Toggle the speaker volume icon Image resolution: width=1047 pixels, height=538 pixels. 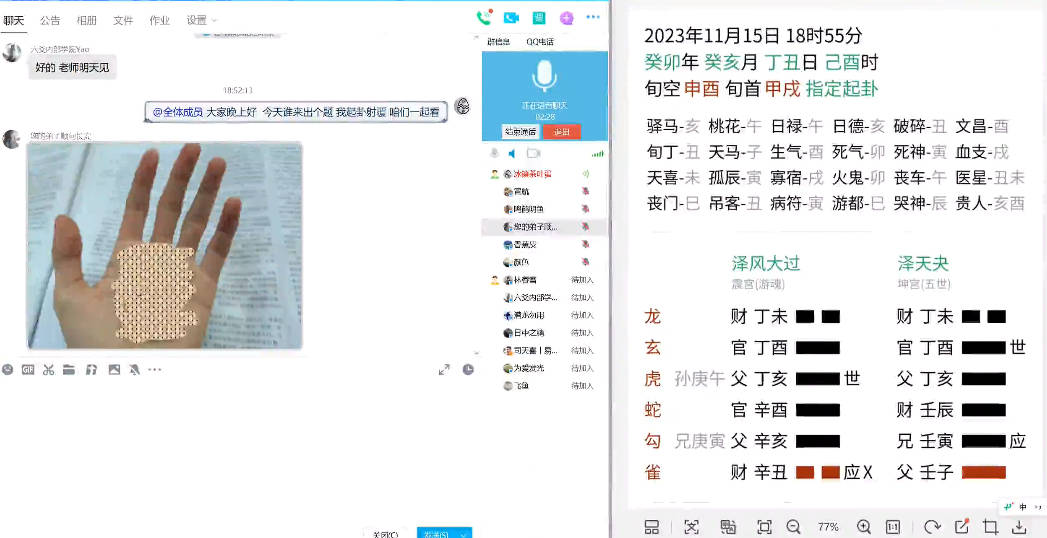[x=512, y=153]
